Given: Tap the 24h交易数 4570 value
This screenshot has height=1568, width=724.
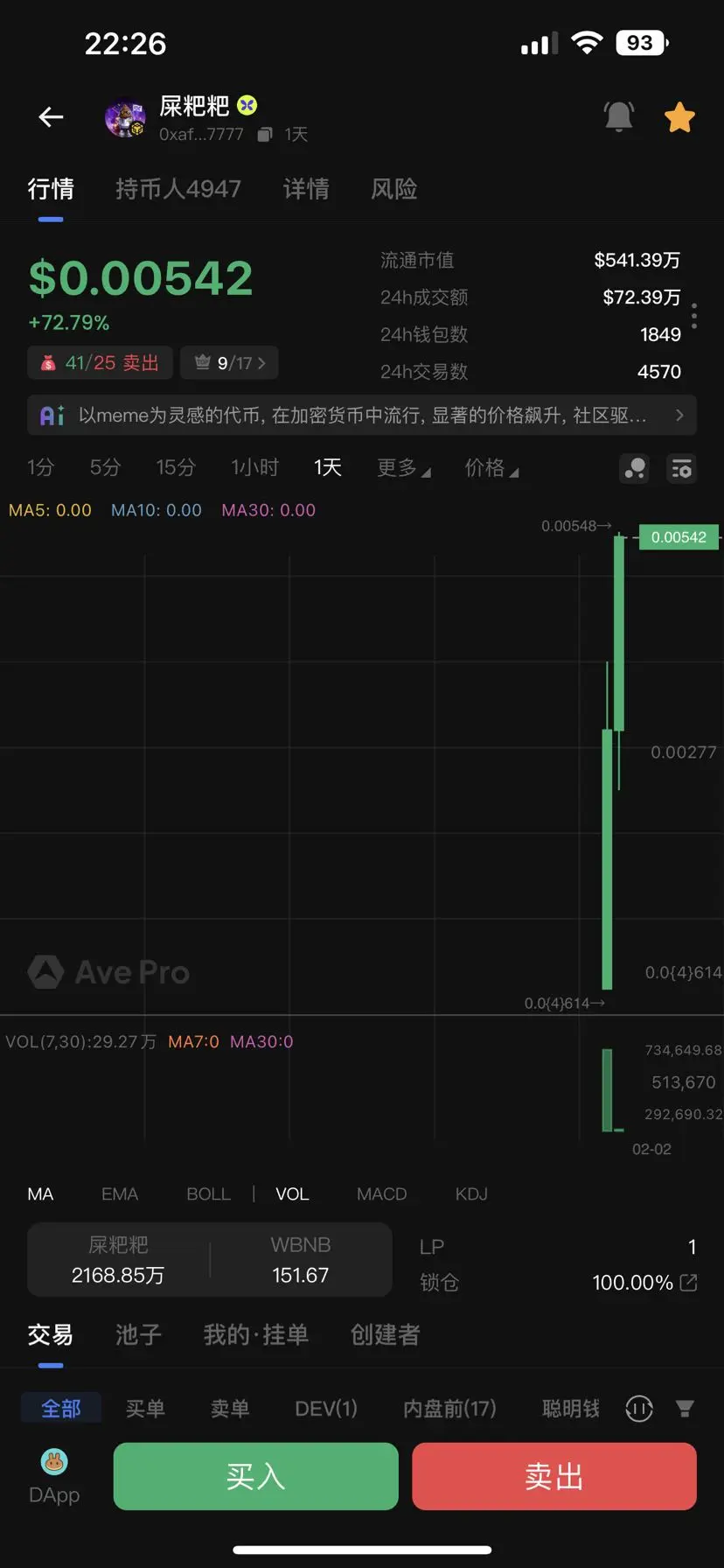Looking at the screenshot, I should [659, 372].
